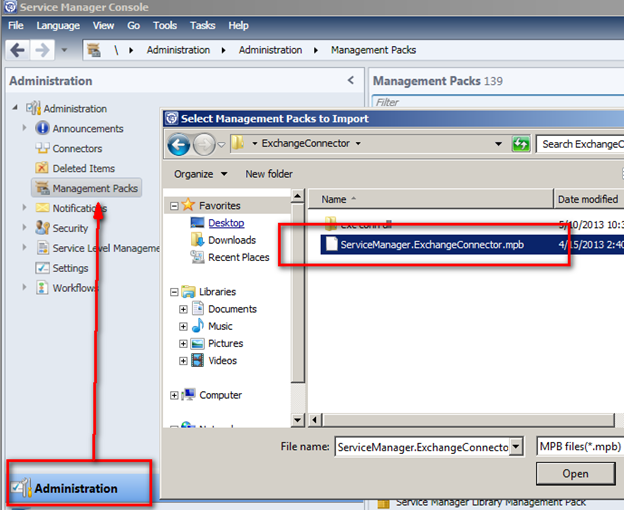Select the Videos library icon
The height and width of the screenshot is (510, 624).
pyautogui.click(x=198, y=360)
